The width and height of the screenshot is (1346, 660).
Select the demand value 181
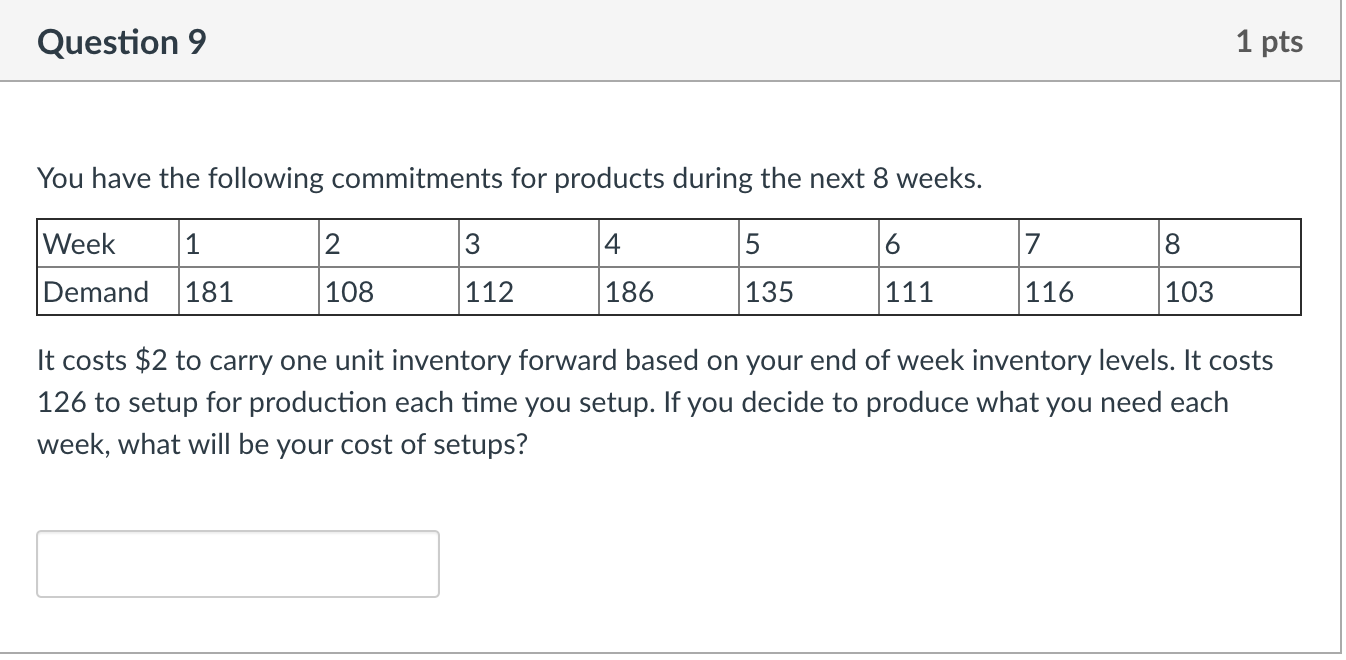tap(210, 292)
